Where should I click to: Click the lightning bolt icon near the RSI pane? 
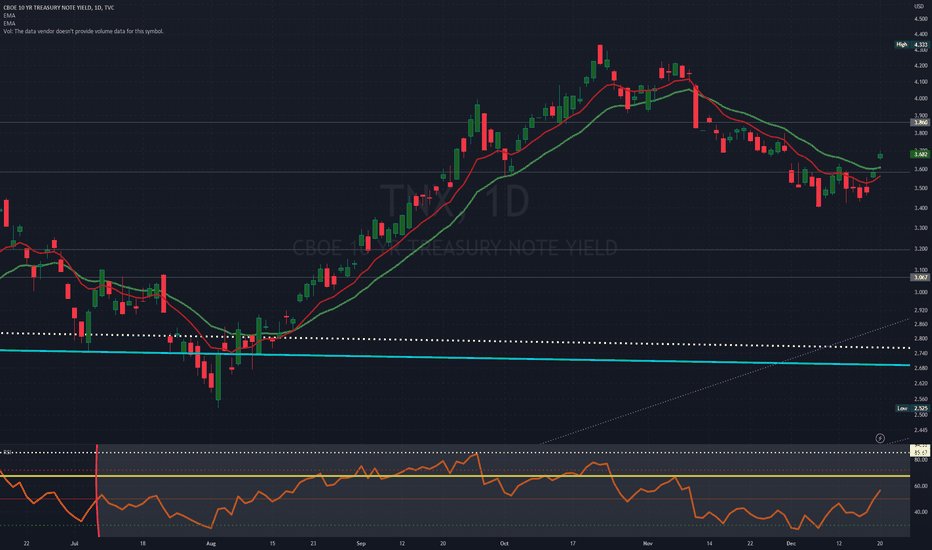[x=880, y=438]
